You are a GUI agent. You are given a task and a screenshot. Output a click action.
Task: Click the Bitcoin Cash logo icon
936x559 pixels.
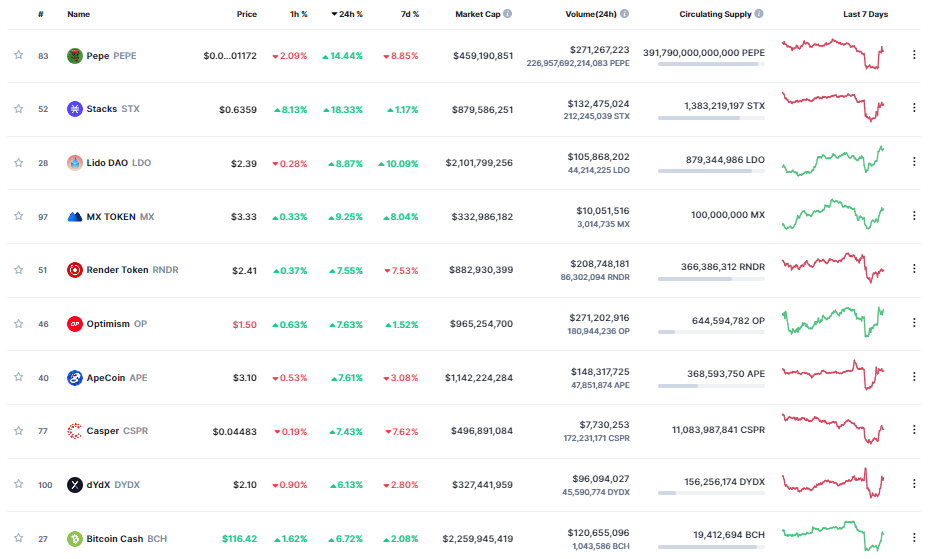[x=75, y=539]
